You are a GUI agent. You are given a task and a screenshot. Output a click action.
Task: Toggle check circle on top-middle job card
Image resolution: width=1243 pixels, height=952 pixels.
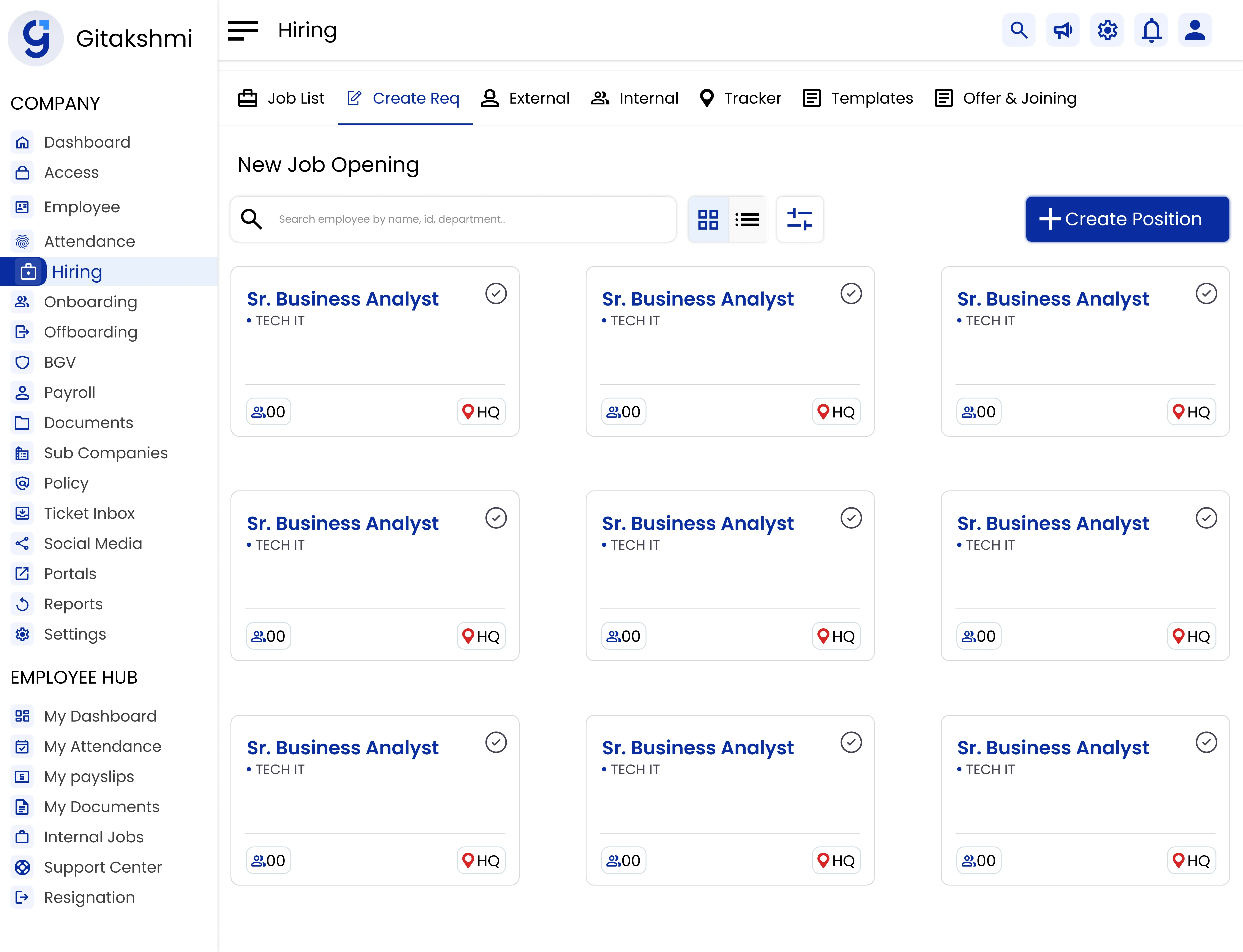(851, 293)
